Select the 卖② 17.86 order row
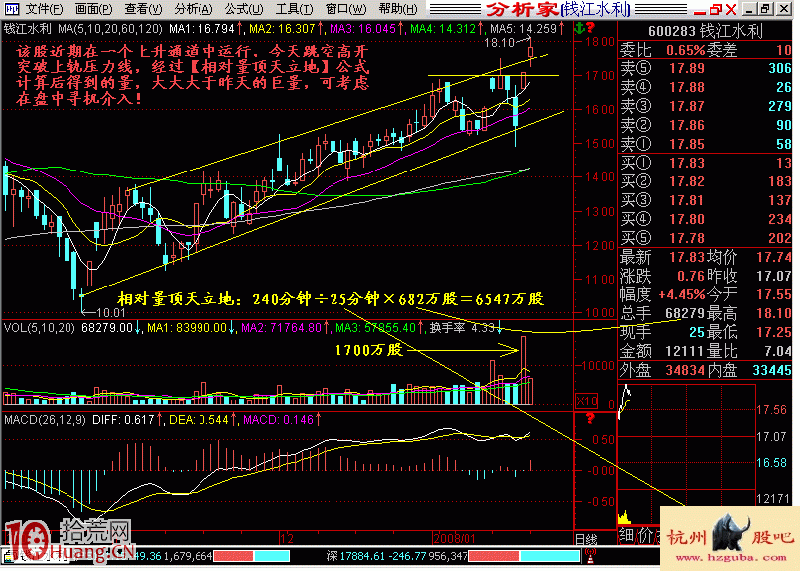 [x=705, y=125]
